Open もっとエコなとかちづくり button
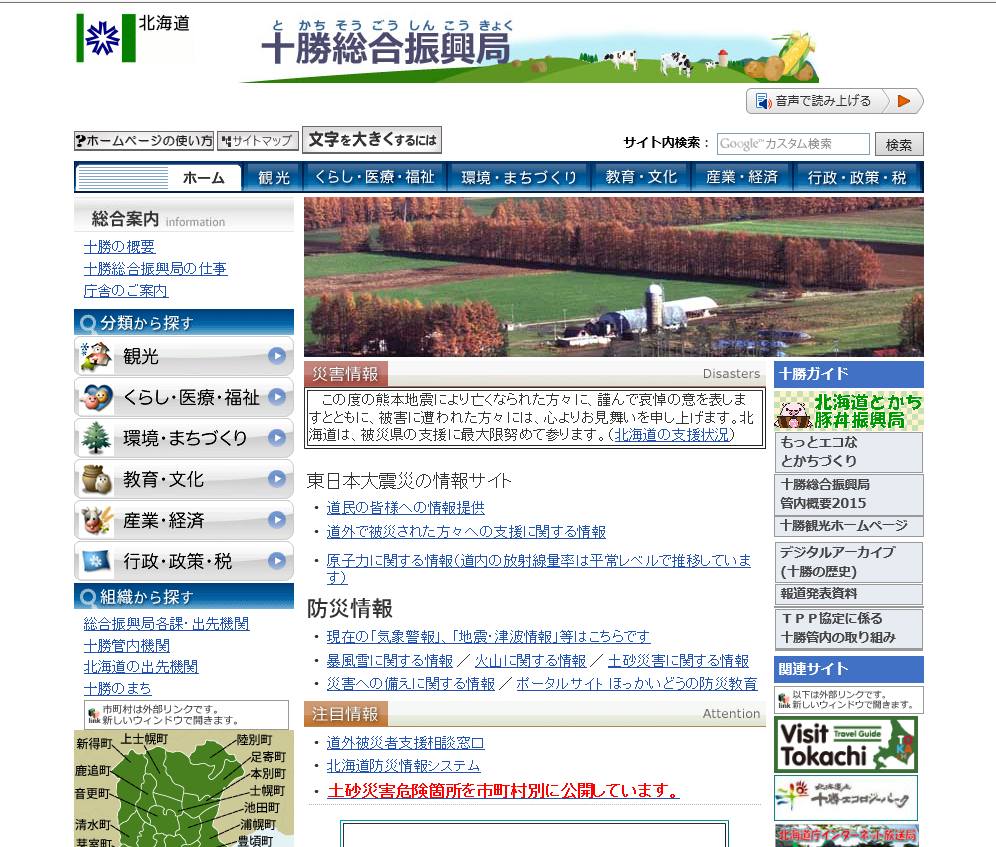 [849, 452]
